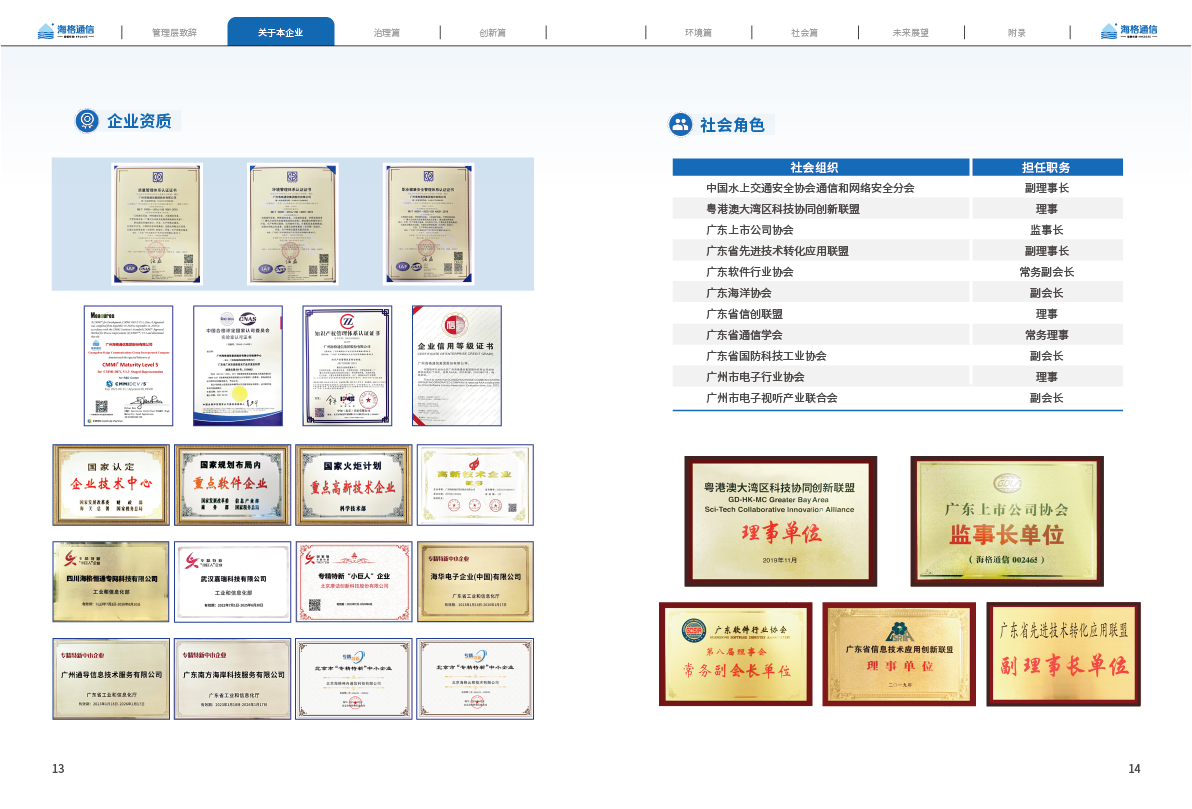Click the 企业信用等级证书 certificate image
This screenshot has height=809, width=1192.
pyautogui.click(x=457, y=366)
